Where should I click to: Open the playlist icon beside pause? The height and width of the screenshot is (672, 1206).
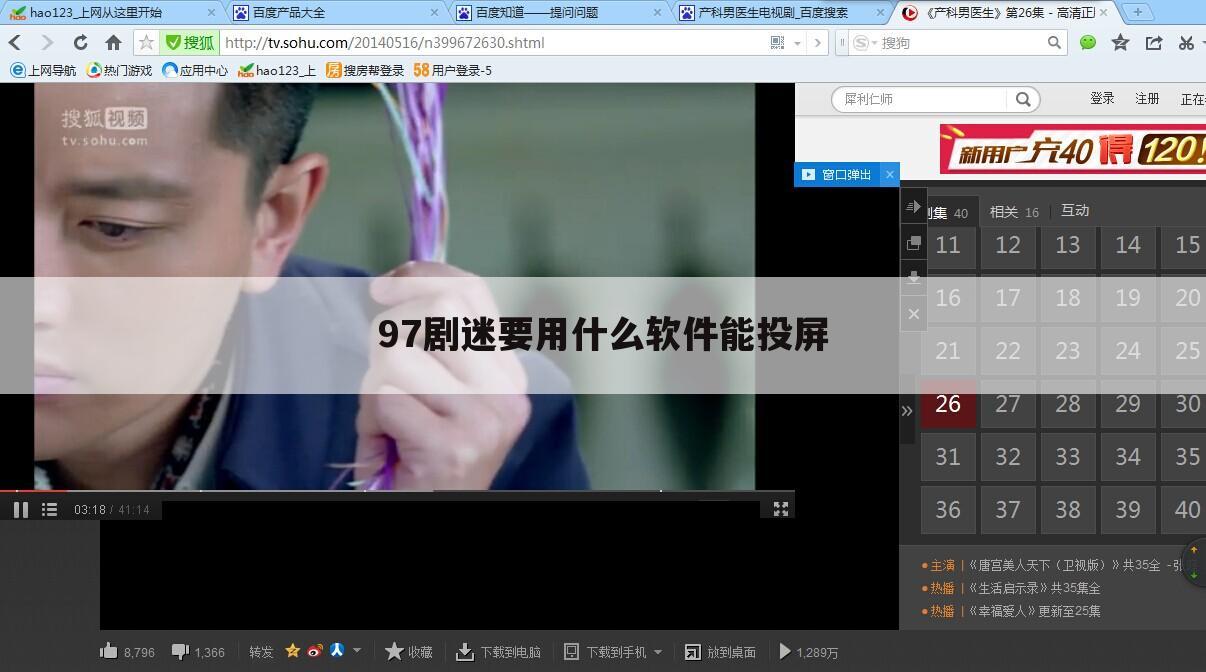click(49, 510)
